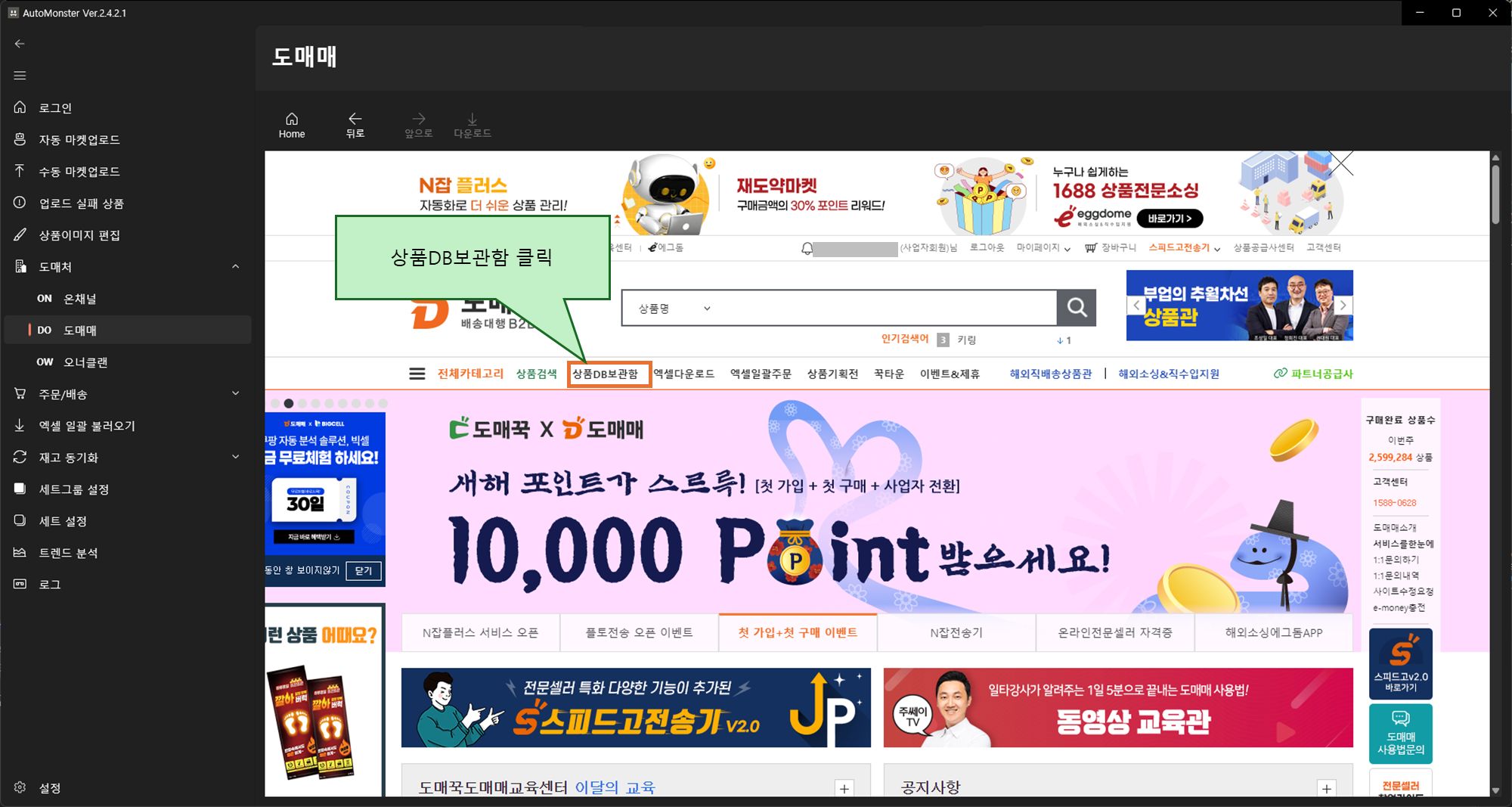Image resolution: width=1512 pixels, height=807 pixels.
Task: Show previous promo banner with left arrow
Action: click(1136, 306)
